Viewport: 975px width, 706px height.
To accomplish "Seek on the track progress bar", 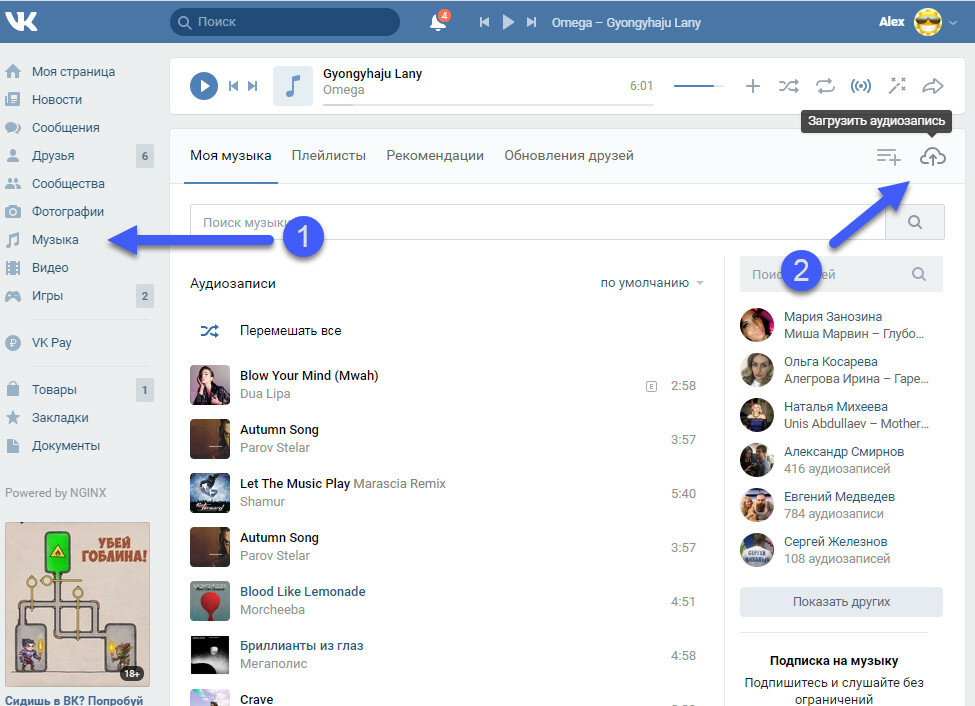I will (x=488, y=105).
